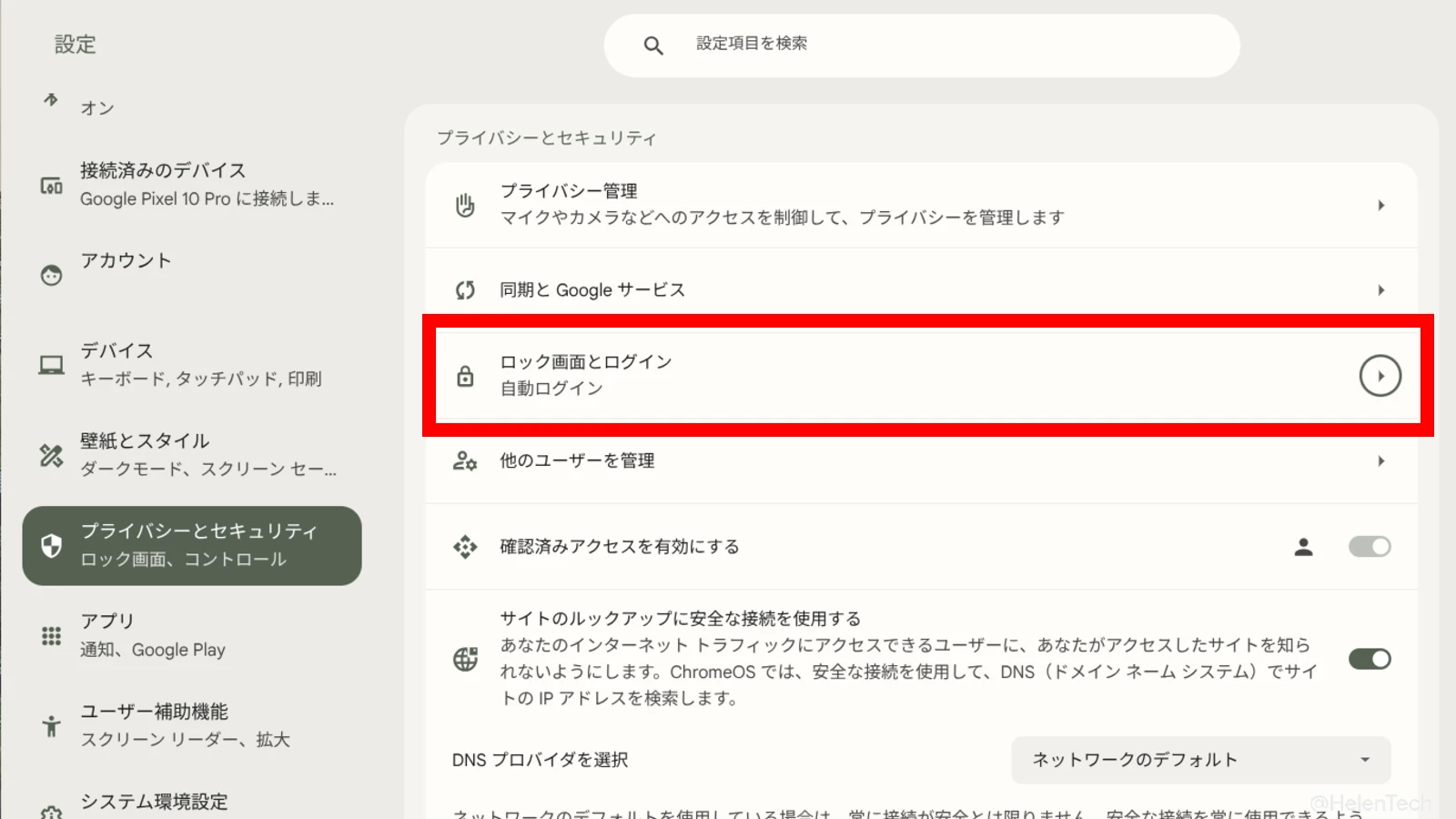Disable the secure DNS lookup toggle
Viewport: 1456px width, 819px height.
(x=1369, y=659)
